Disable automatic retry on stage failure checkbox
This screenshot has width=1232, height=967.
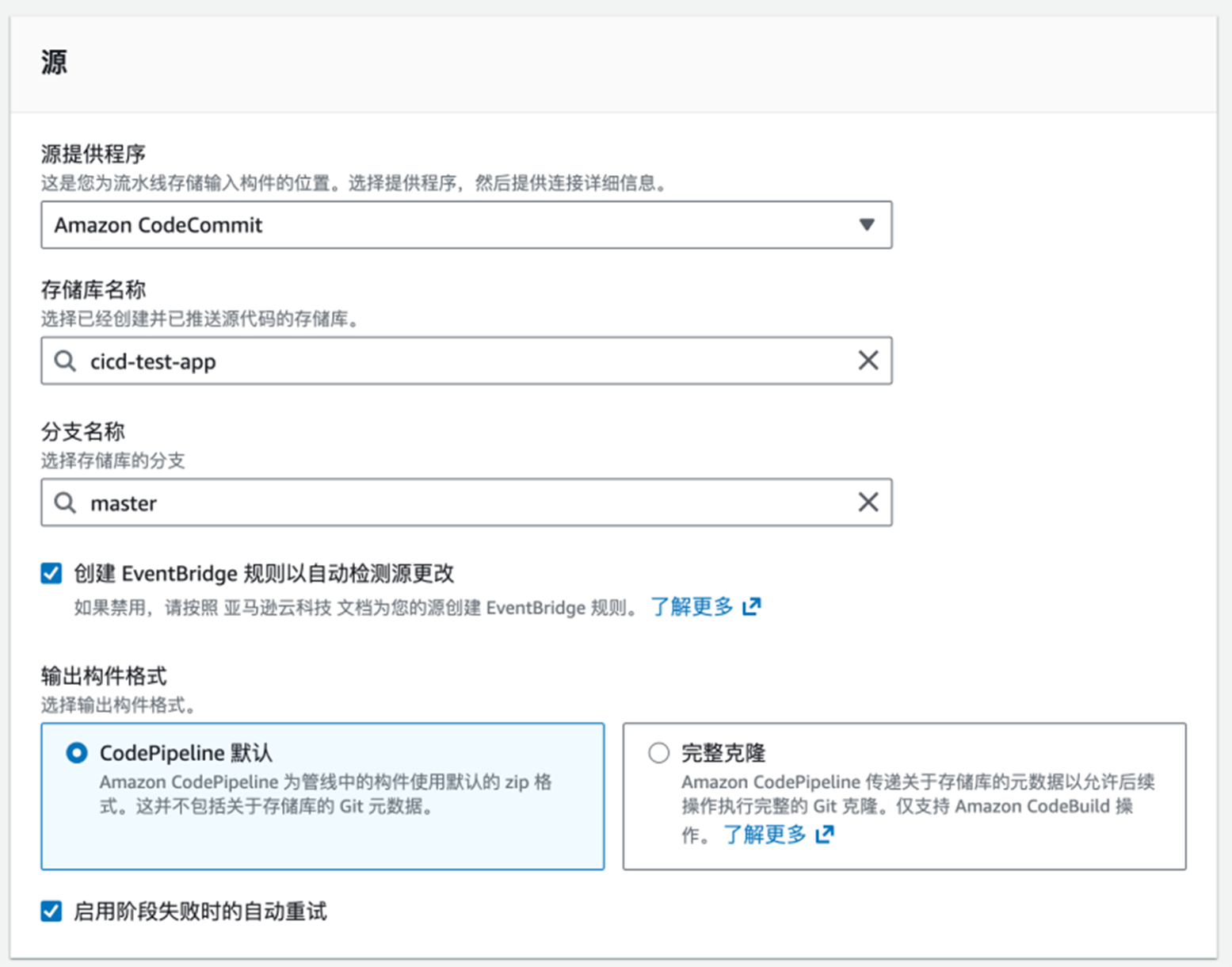(x=51, y=912)
